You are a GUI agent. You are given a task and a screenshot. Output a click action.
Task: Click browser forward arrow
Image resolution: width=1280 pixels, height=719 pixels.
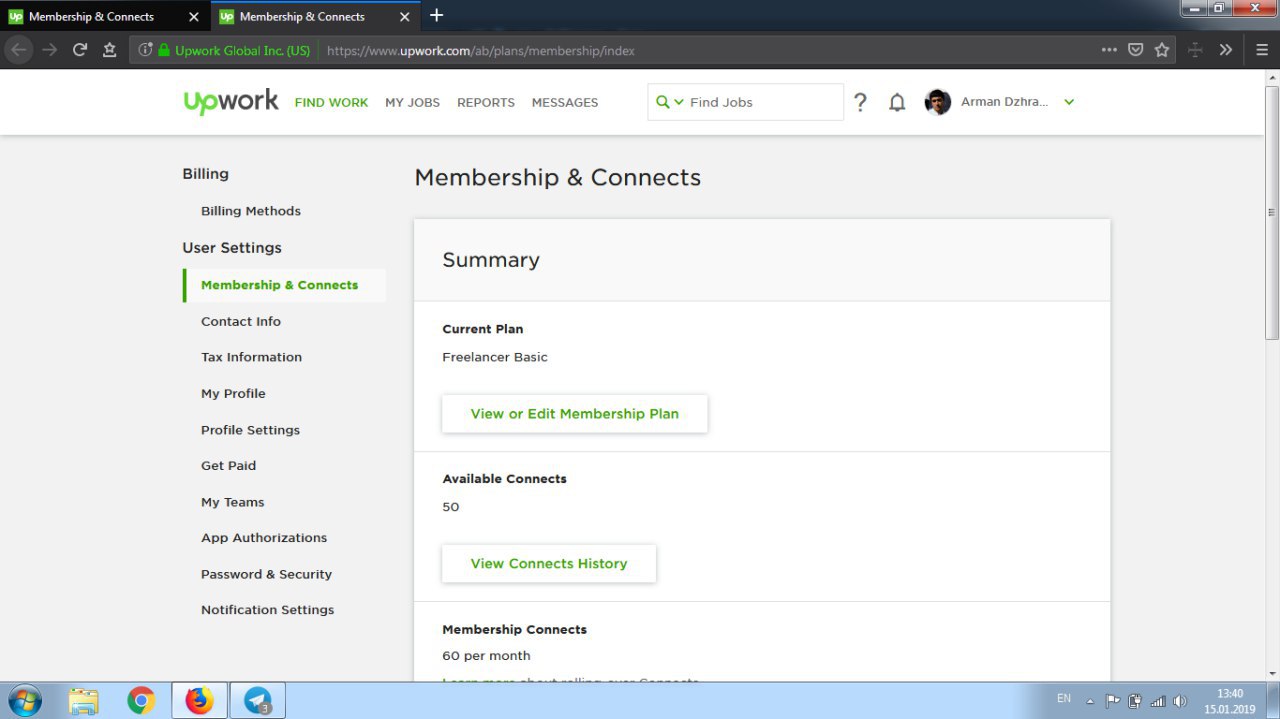coord(49,50)
